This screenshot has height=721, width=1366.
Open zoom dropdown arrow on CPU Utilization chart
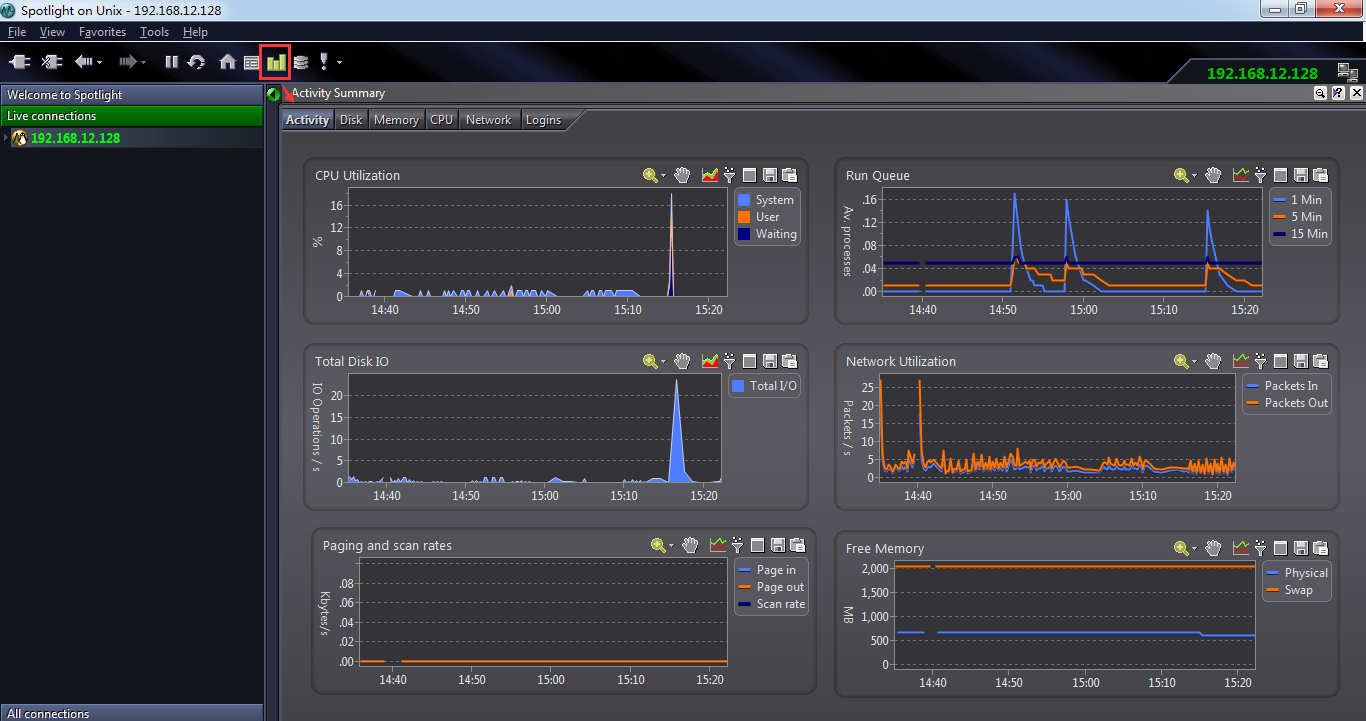(x=664, y=176)
